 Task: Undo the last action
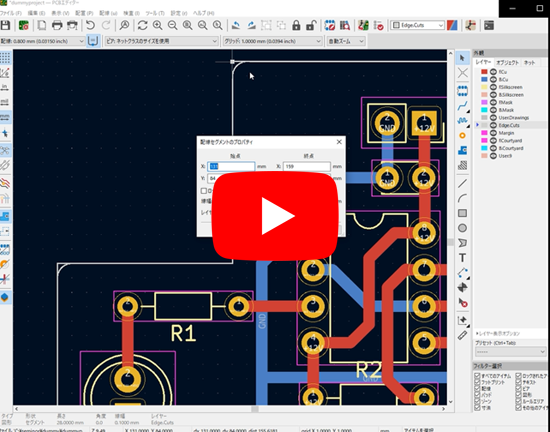tap(90, 25)
